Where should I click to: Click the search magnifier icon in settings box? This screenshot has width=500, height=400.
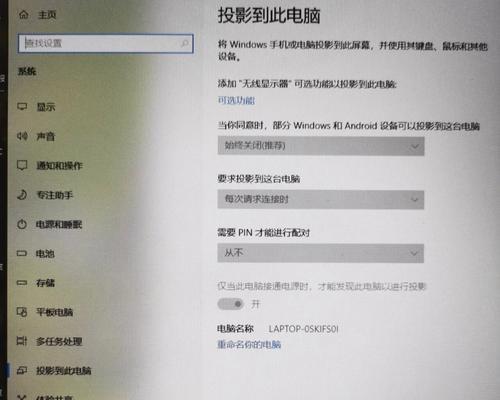click(x=184, y=43)
